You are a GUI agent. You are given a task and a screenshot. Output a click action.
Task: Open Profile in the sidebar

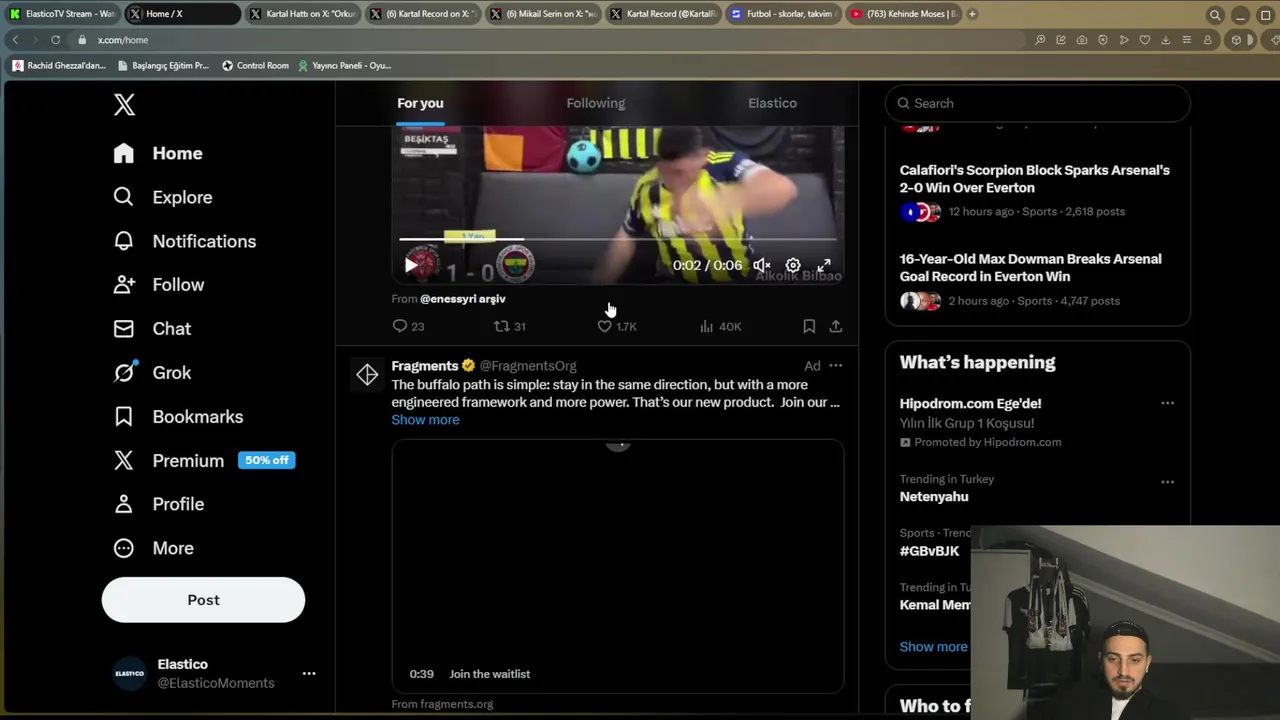[x=158, y=504]
